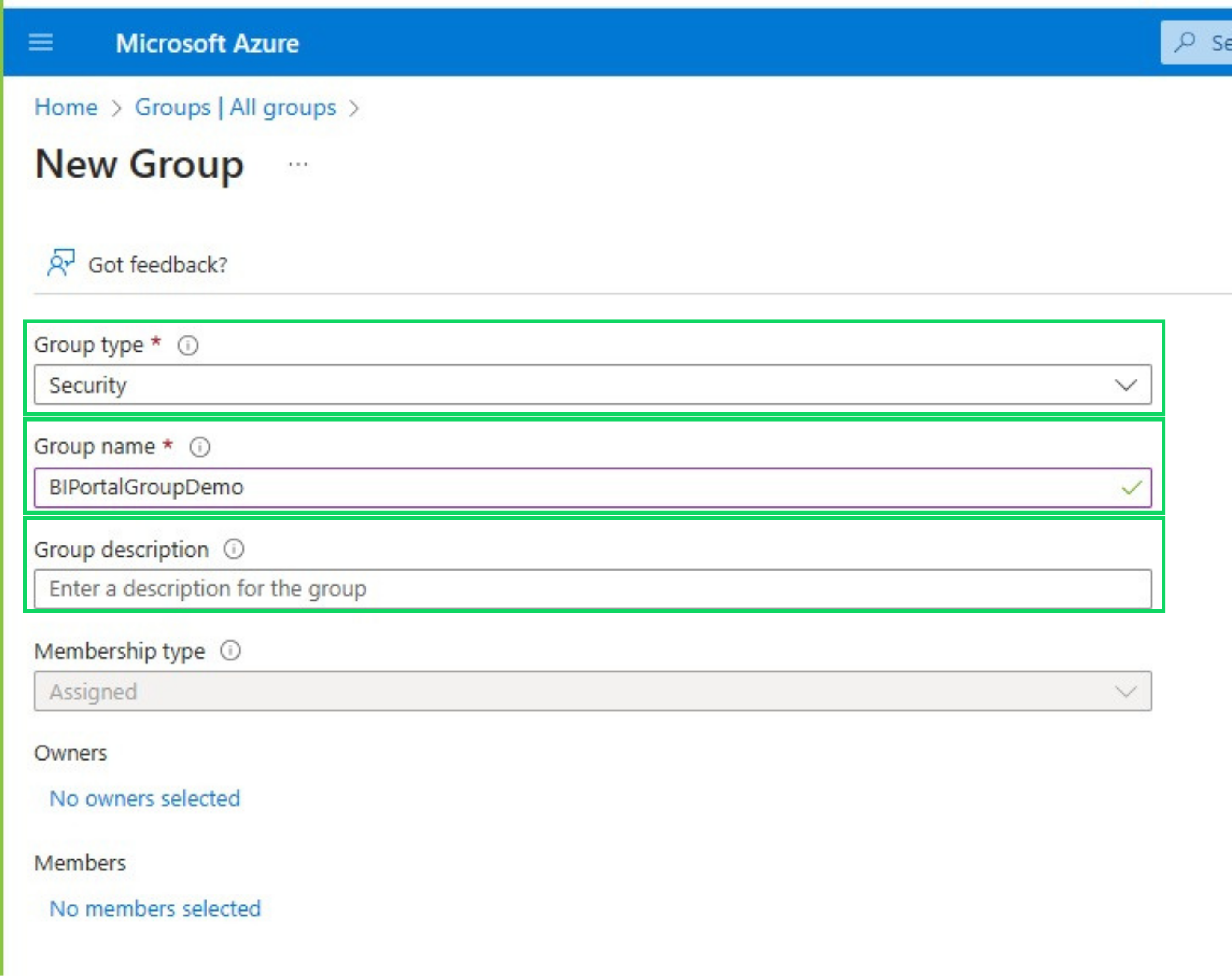The width and height of the screenshot is (1232, 977).
Task: Click the Group name info icon
Action: click(199, 447)
